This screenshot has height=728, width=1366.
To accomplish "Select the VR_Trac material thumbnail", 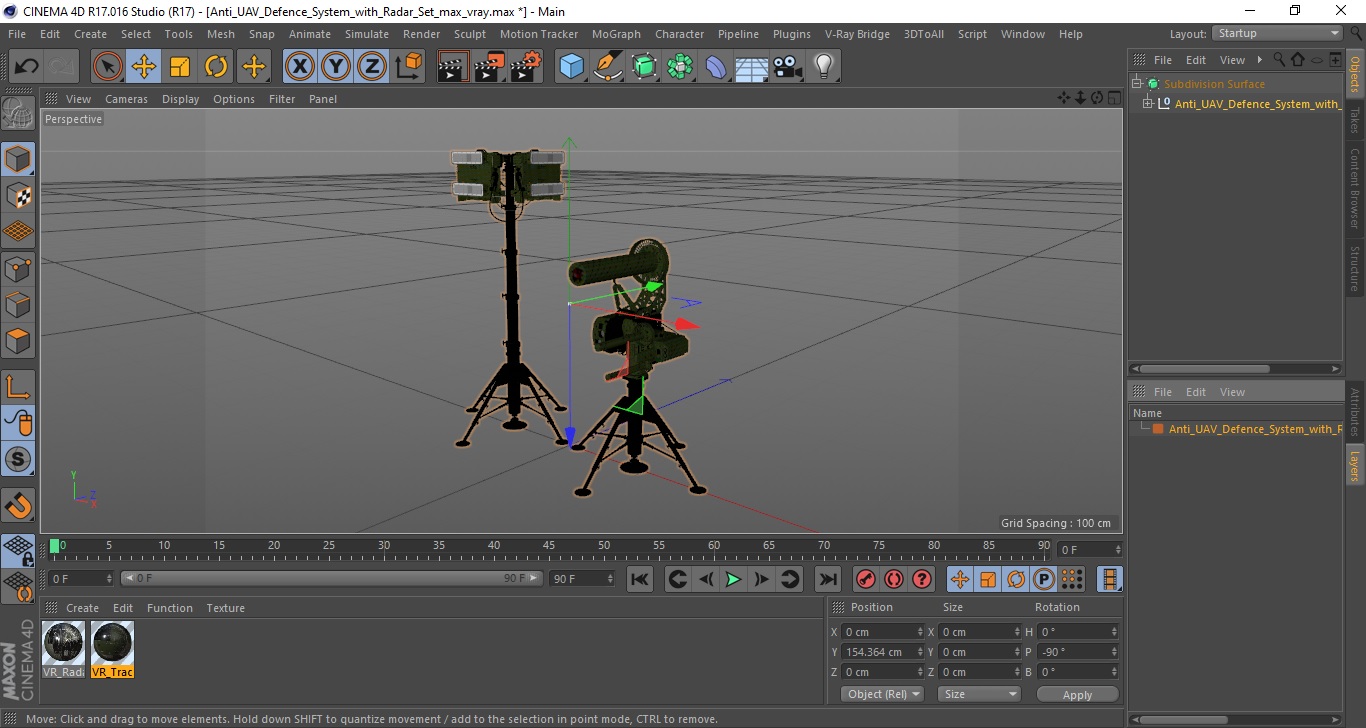I will pyautogui.click(x=112, y=649).
